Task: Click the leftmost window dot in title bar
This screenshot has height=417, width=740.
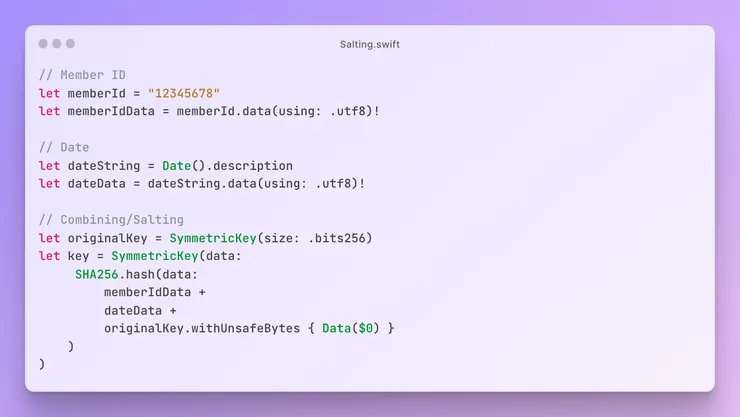Action: 43,44
